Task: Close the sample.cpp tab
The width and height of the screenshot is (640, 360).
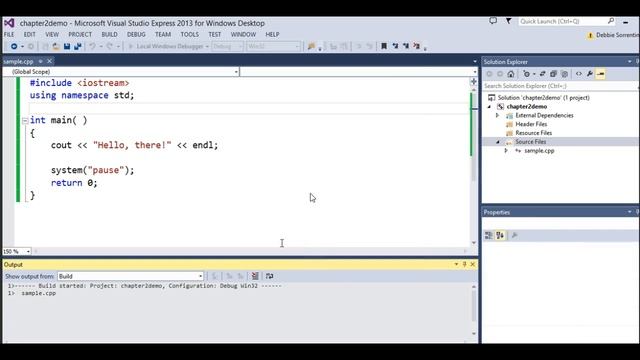Action: (x=49, y=61)
